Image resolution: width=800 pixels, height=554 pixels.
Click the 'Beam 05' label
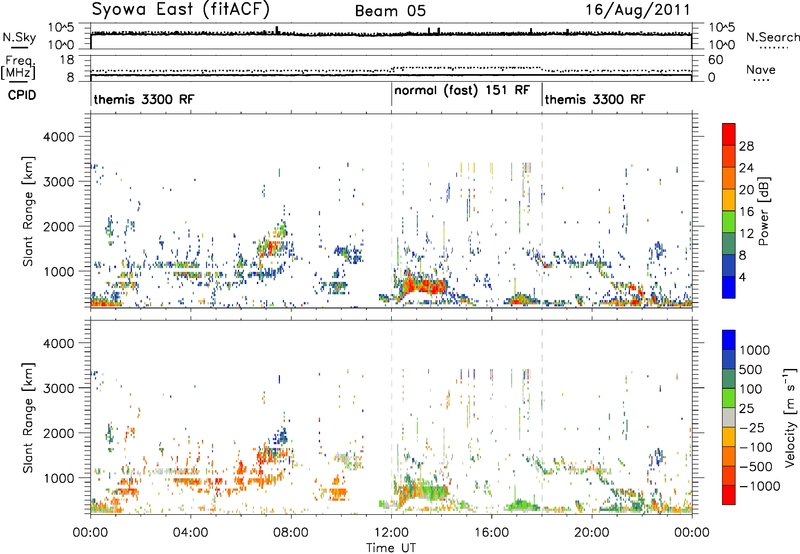pyautogui.click(x=390, y=11)
